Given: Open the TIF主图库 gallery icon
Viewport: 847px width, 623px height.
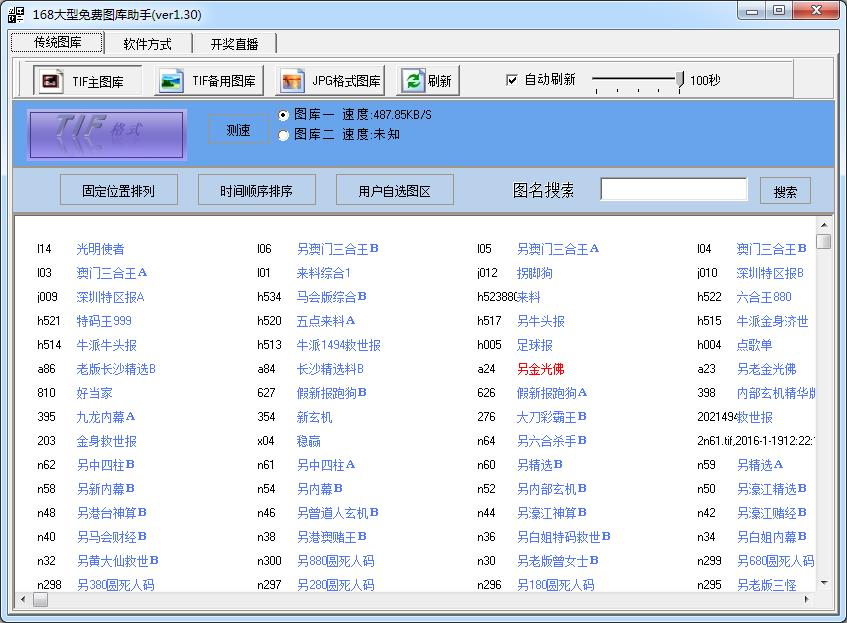Looking at the screenshot, I should pyautogui.click(x=48, y=80).
